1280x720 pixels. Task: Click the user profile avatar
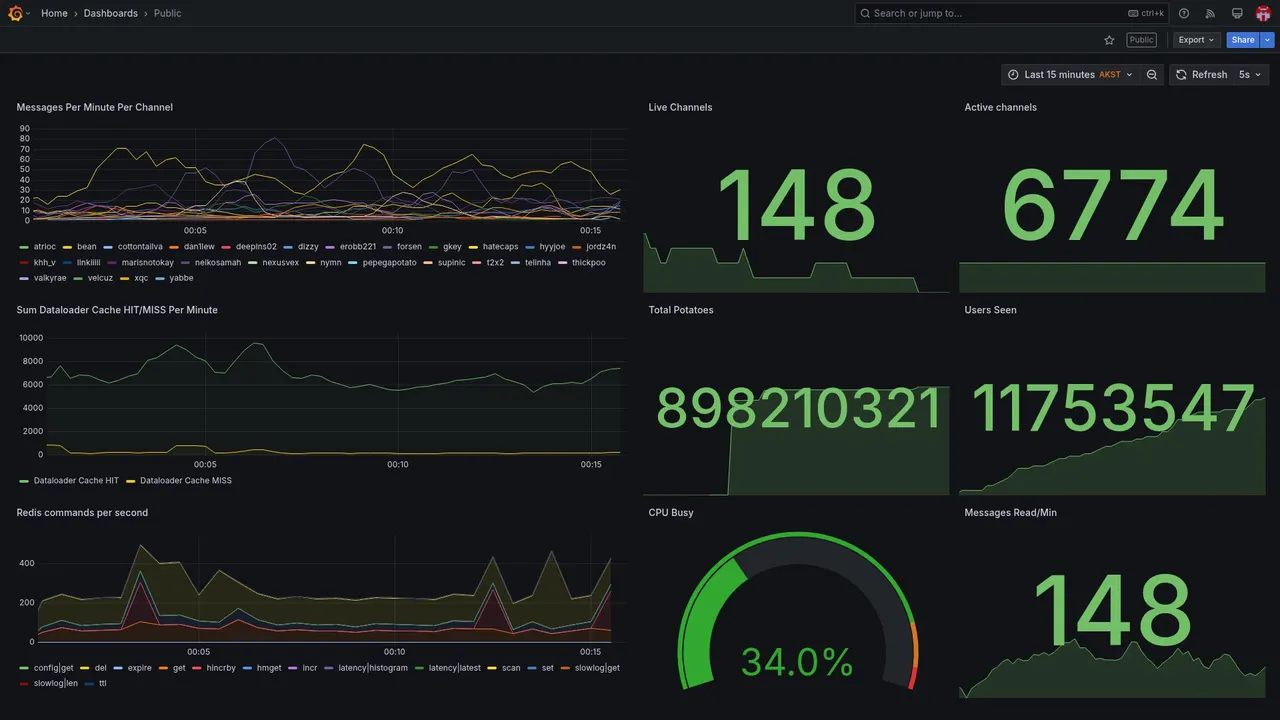click(x=1263, y=13)
